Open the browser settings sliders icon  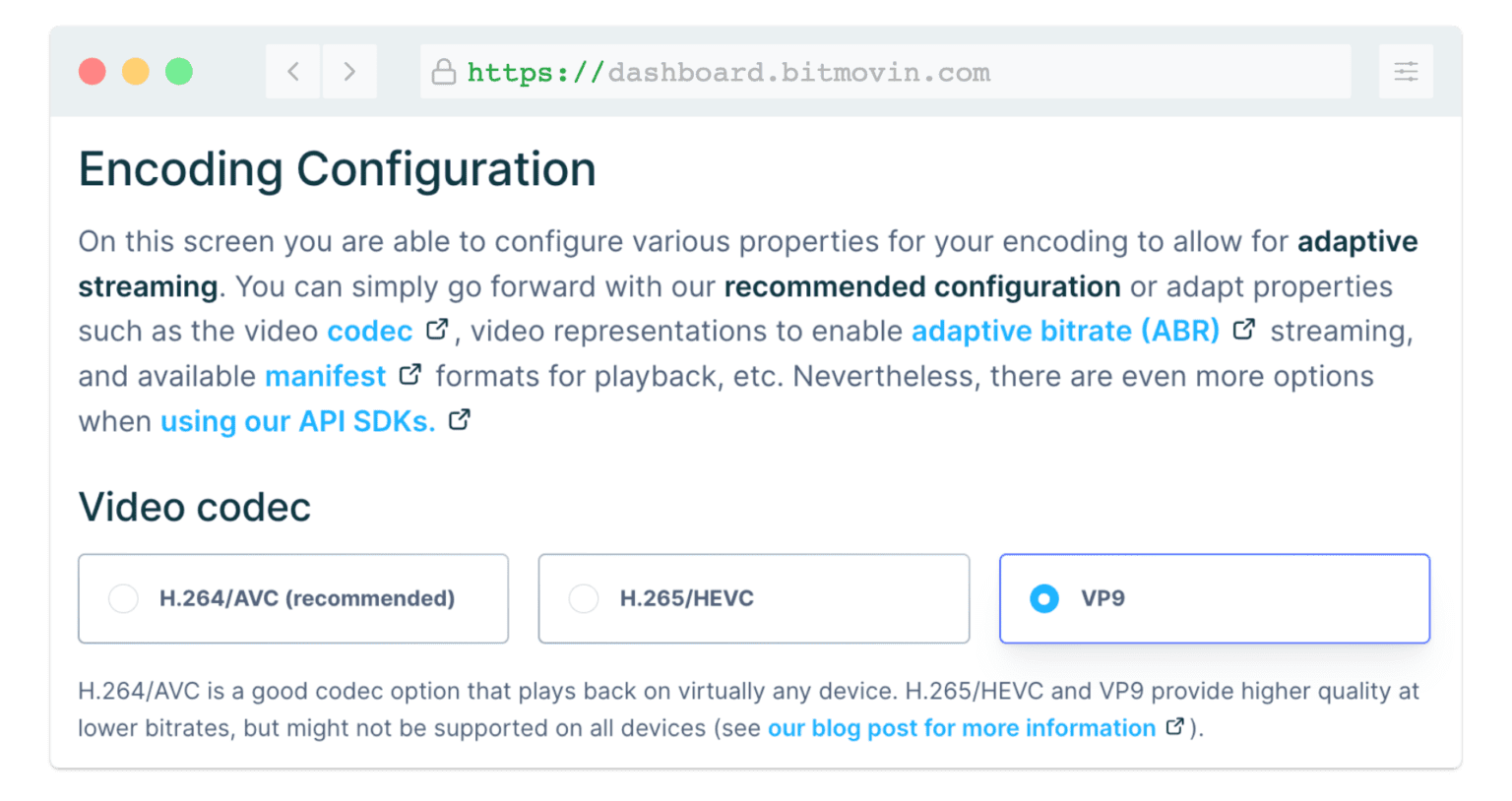(1406, 71)
